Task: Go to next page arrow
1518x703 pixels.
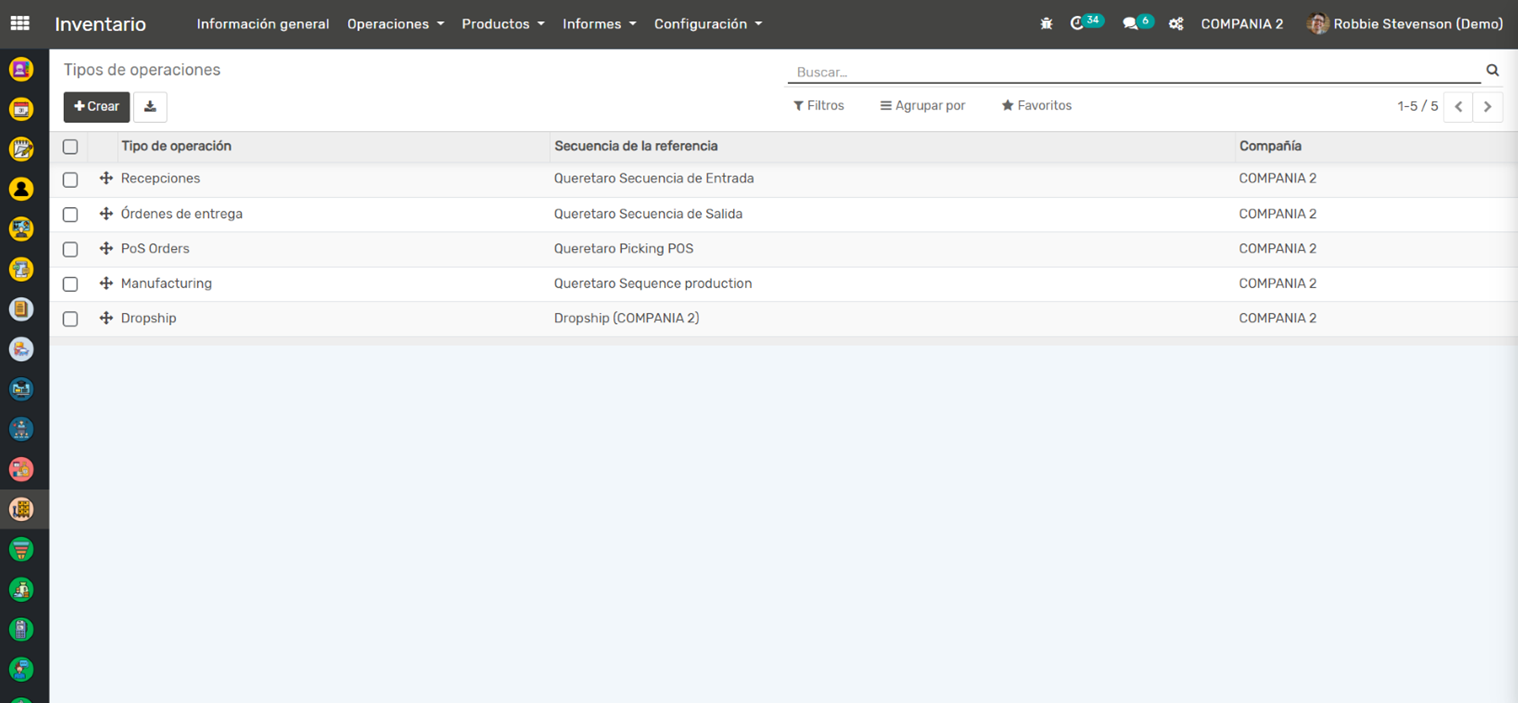Action: click(x=1487, y=107)
